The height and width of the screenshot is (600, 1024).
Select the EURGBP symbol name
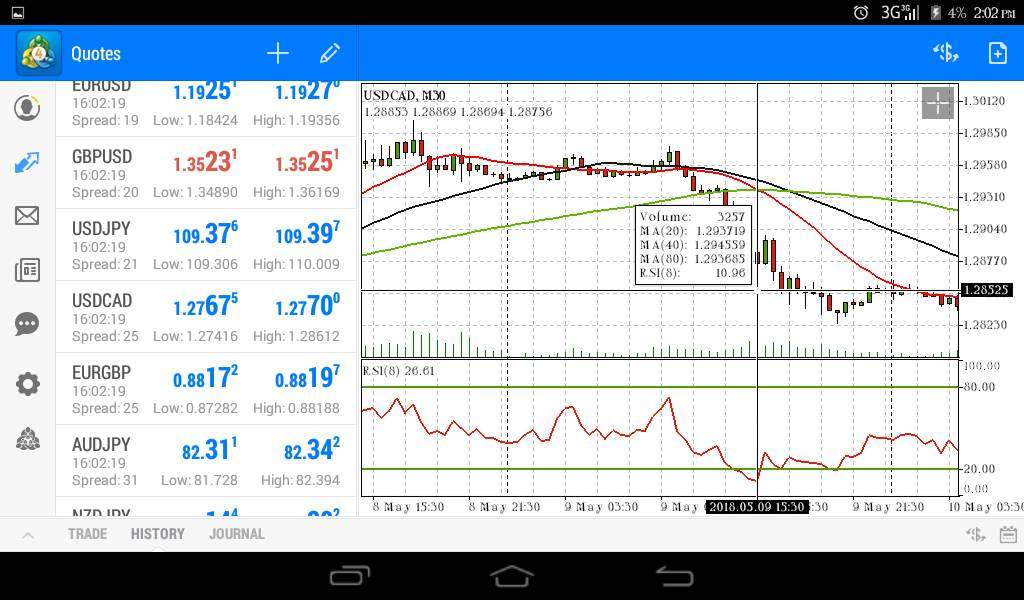click(101, 372)
